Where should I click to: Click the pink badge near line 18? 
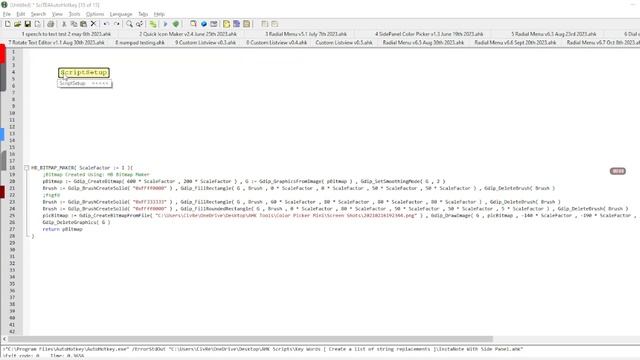click(618, 171)
